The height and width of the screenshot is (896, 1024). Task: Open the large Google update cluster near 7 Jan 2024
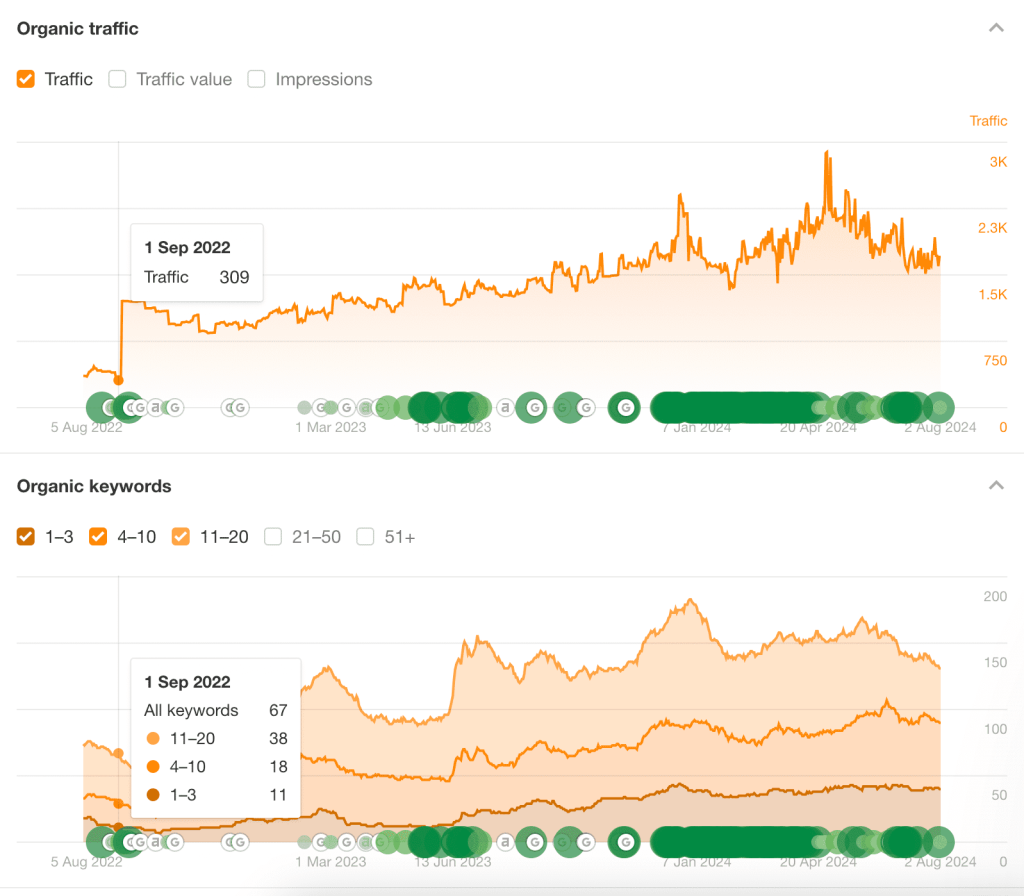700,407
